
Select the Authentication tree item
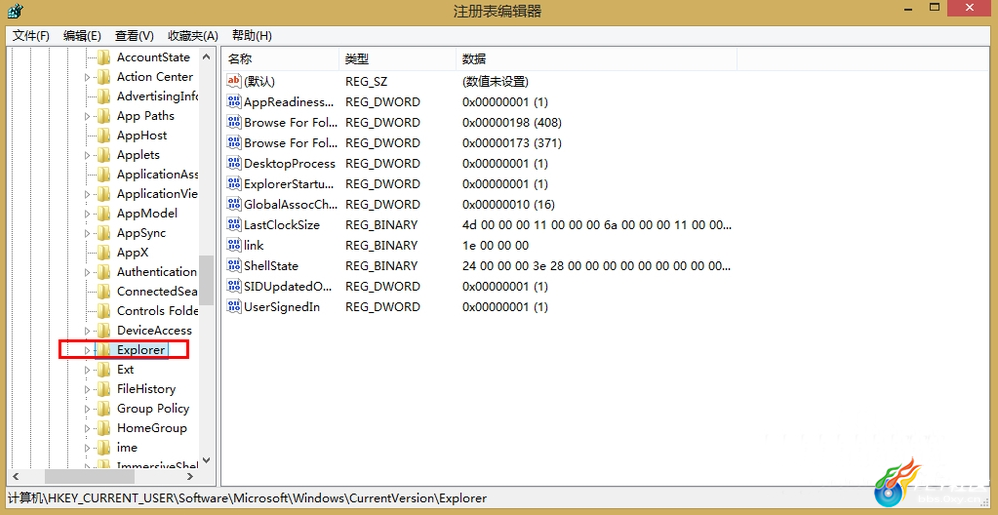tap(157, 272)
